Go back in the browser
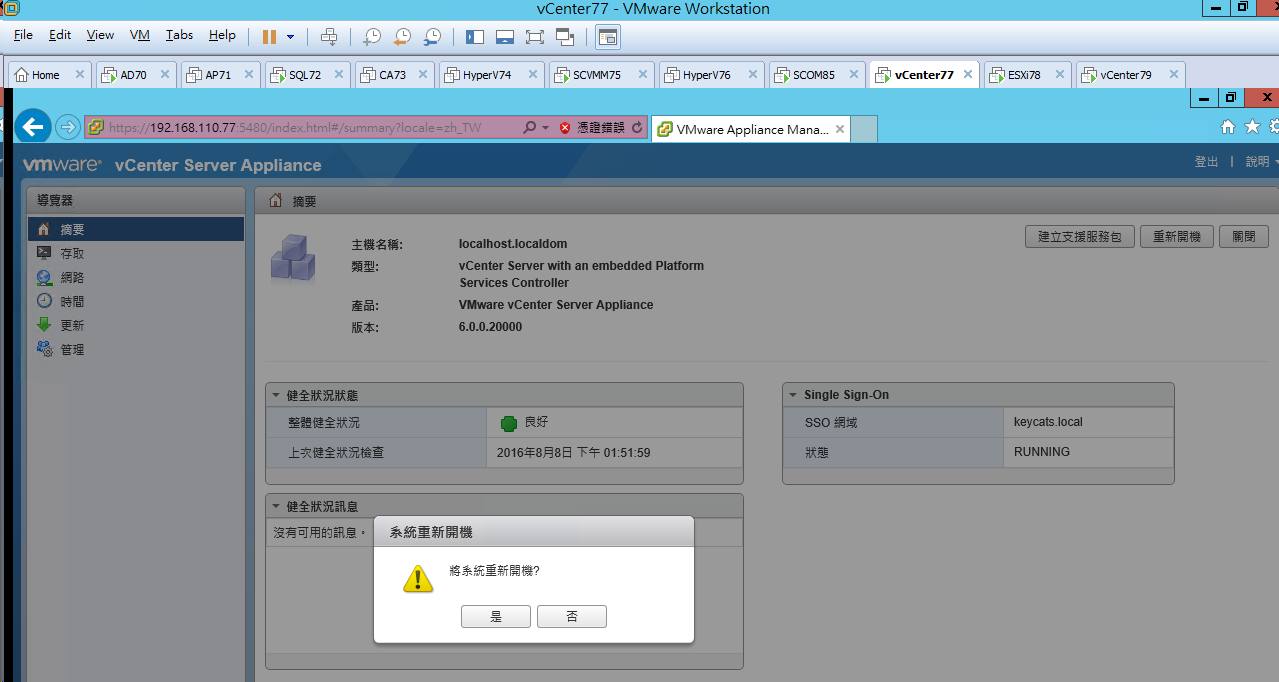The image size is (1279, 682). 34,126
